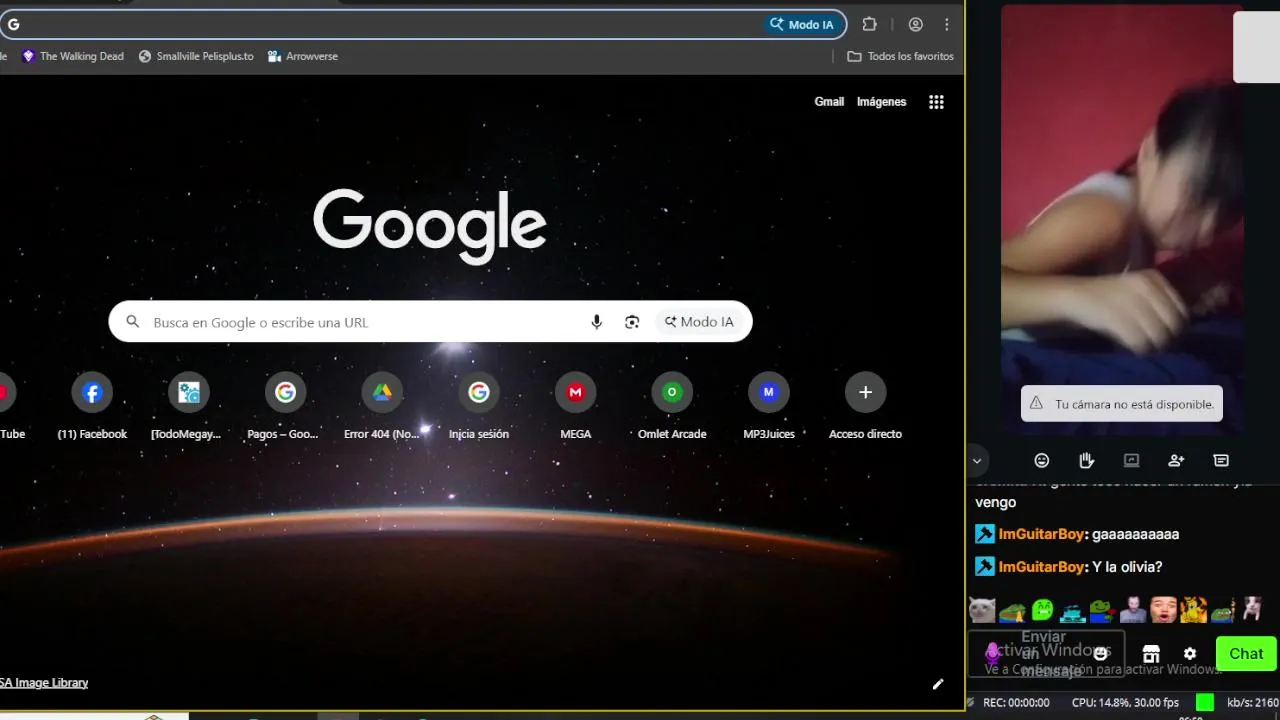Open the chat shop icon

[1151, 653]
